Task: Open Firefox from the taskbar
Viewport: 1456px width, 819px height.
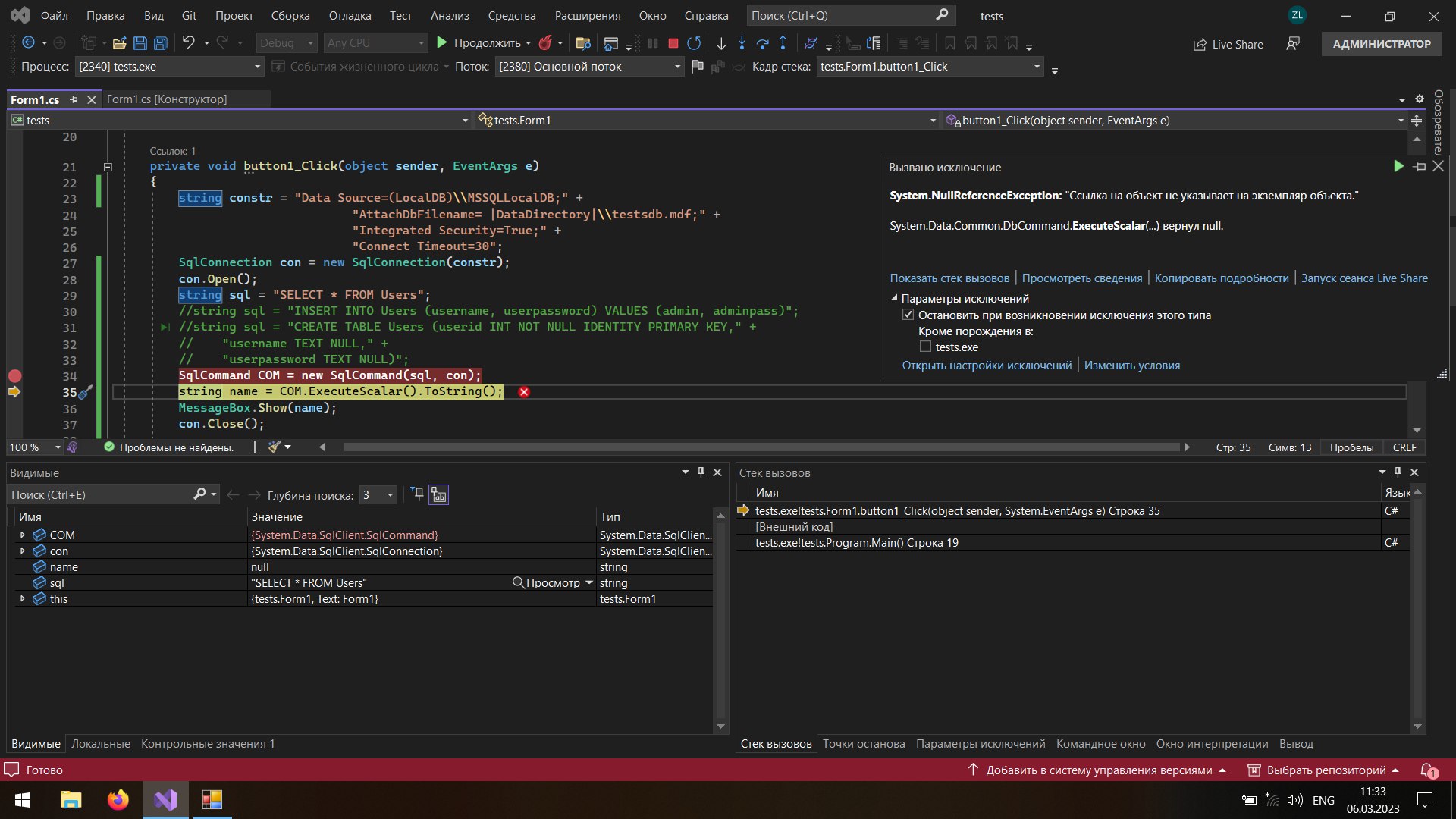Action: coord(118,800)
